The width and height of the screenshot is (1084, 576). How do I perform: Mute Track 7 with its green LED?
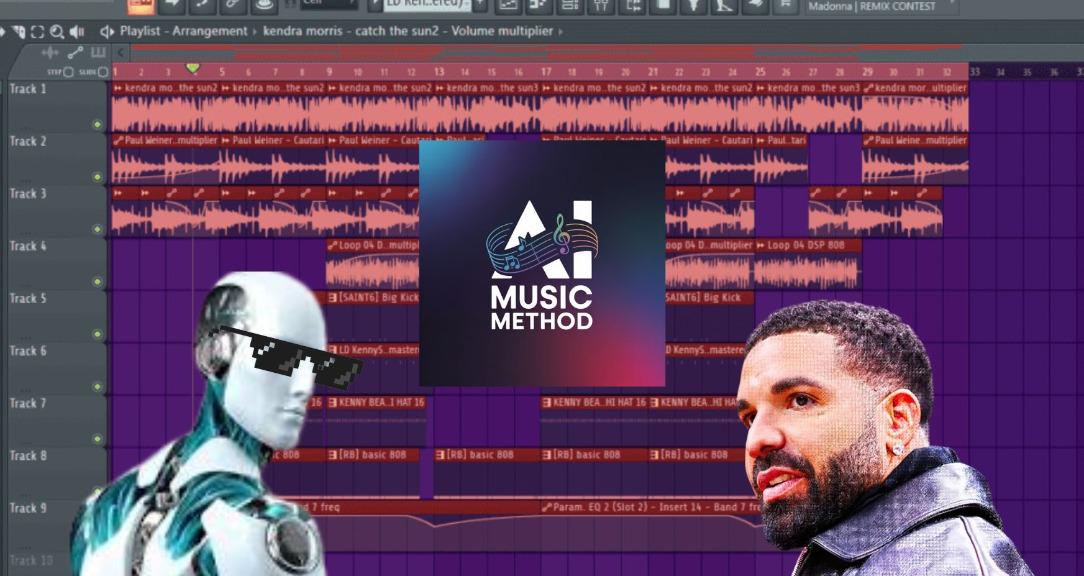coord(97,439)
